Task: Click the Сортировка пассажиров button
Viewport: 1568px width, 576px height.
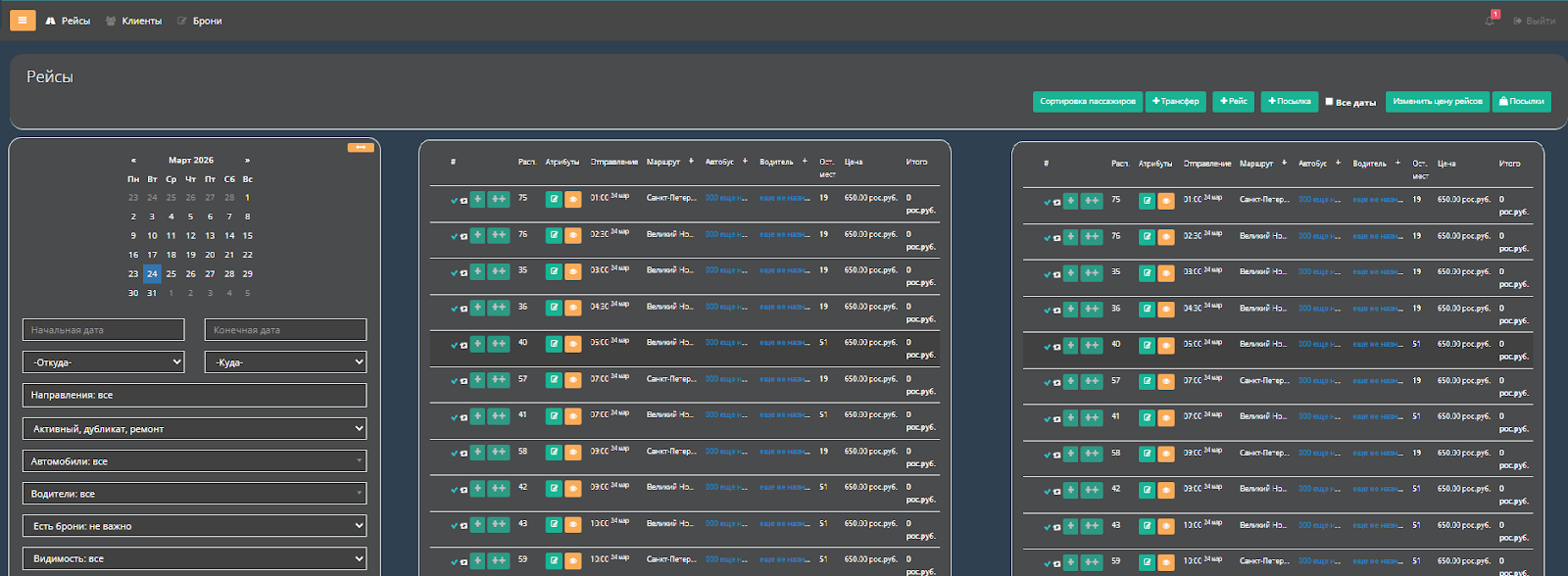Action: [1087, 102]
